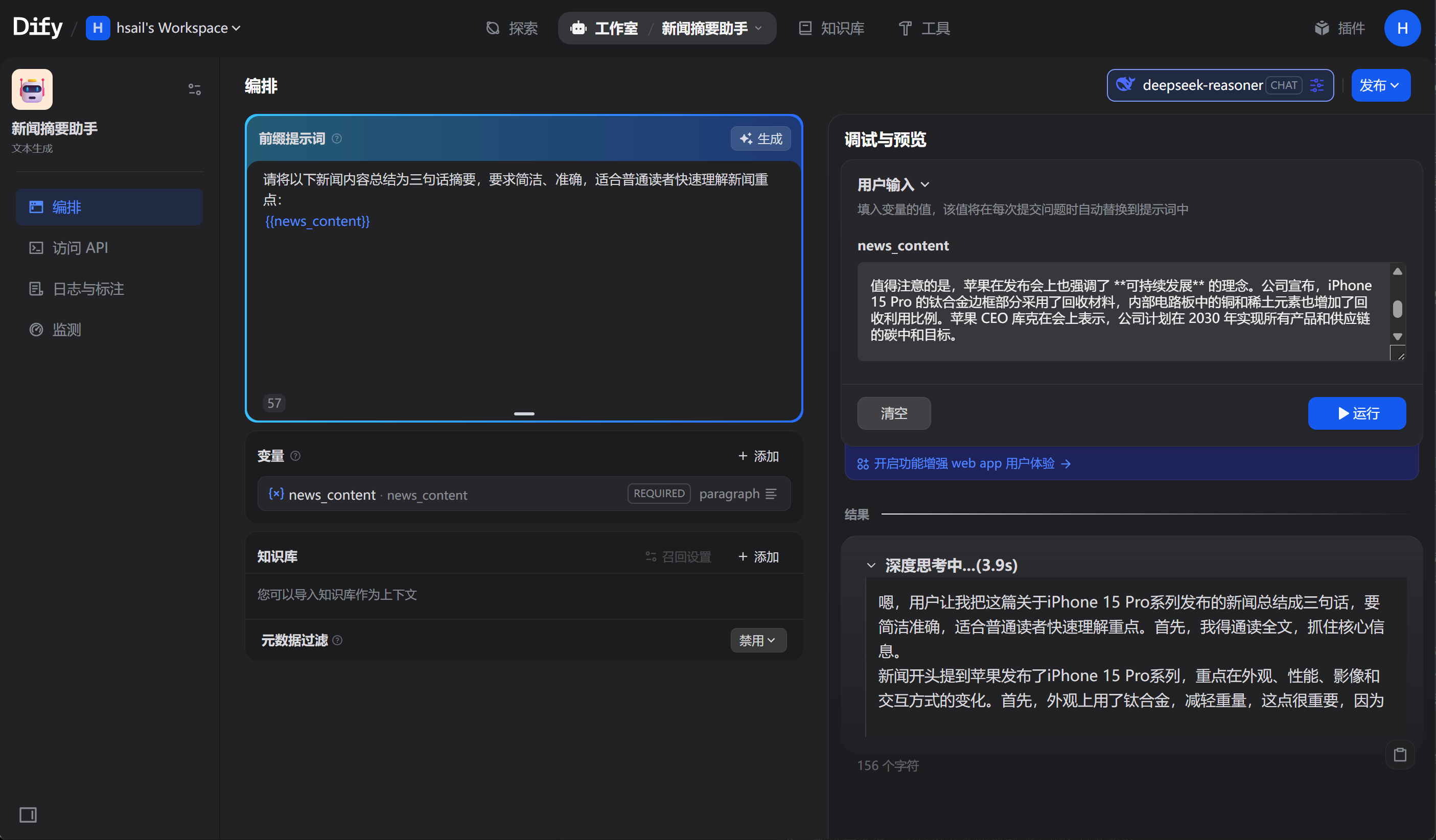This screenshot has width=1436, height=840.
Task: Click the {{news_content}} variable in the prompt
Action: tap(317, 221)
